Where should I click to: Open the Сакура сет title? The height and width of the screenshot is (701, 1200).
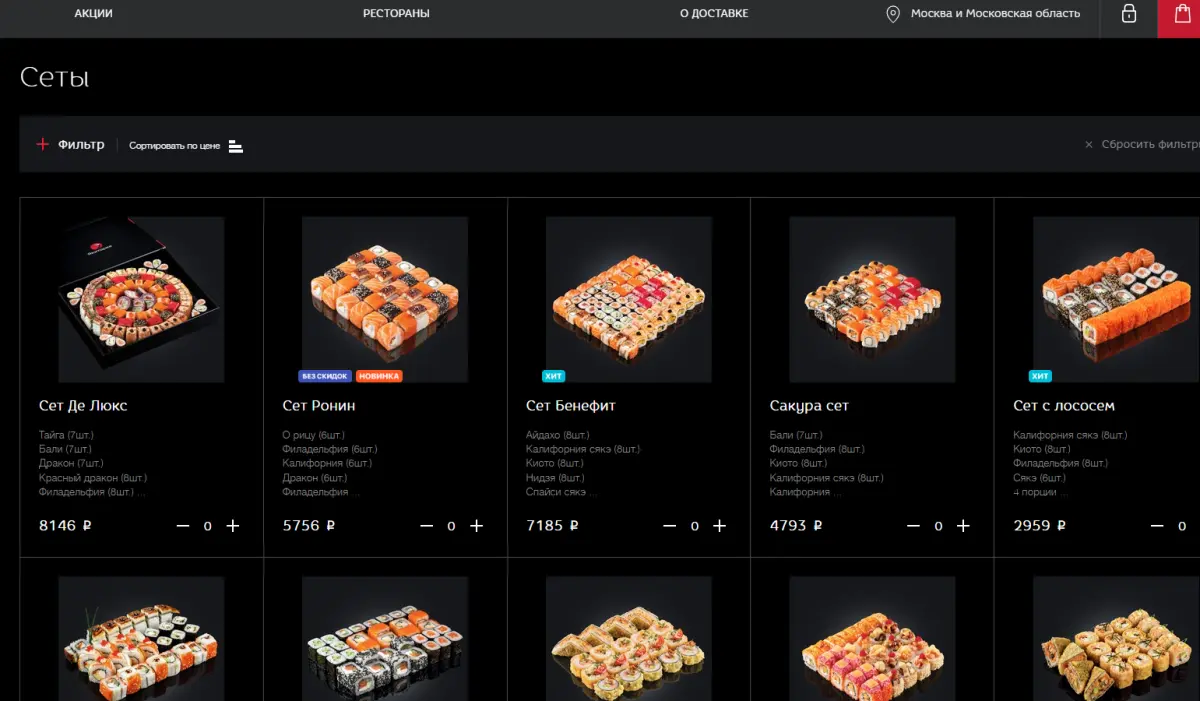(809, 406)
